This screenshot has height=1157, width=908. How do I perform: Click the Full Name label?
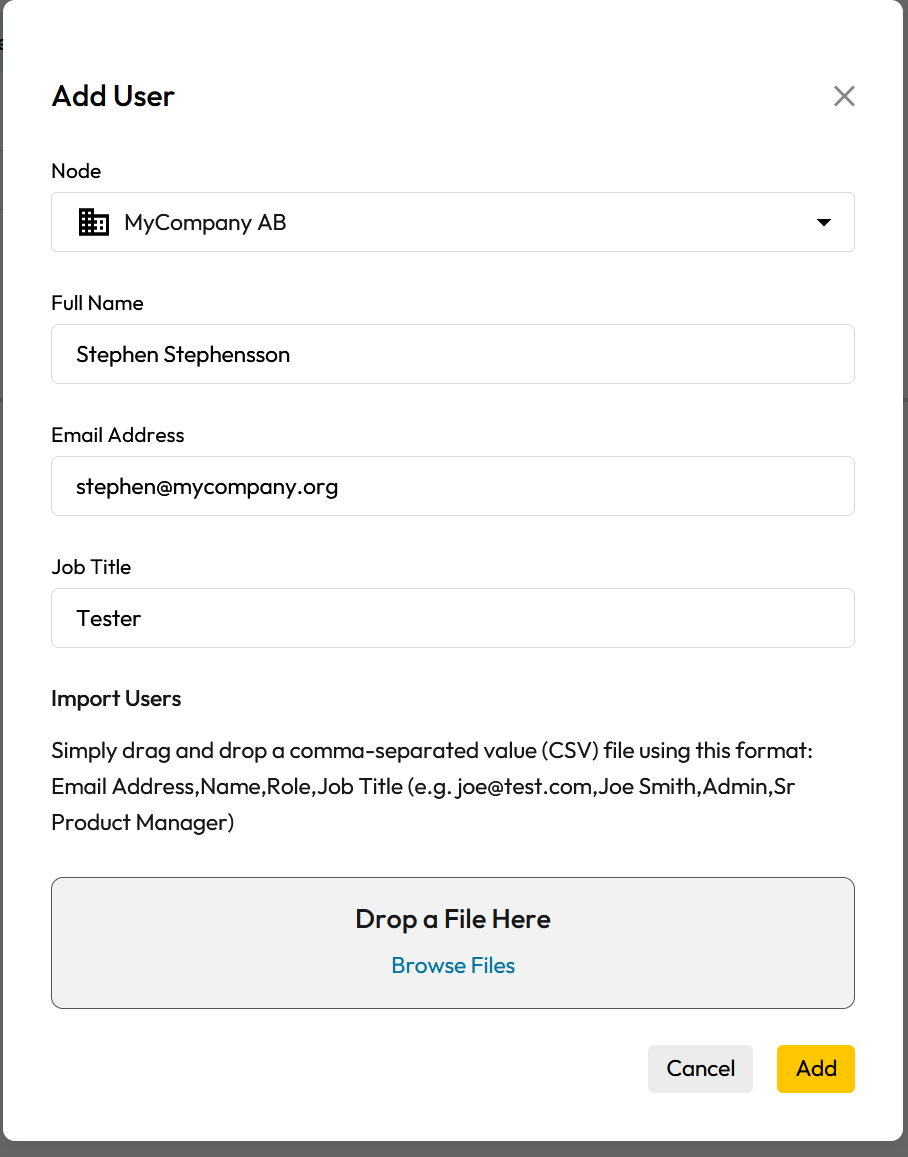pyautogui.click(x=97, y=303)
